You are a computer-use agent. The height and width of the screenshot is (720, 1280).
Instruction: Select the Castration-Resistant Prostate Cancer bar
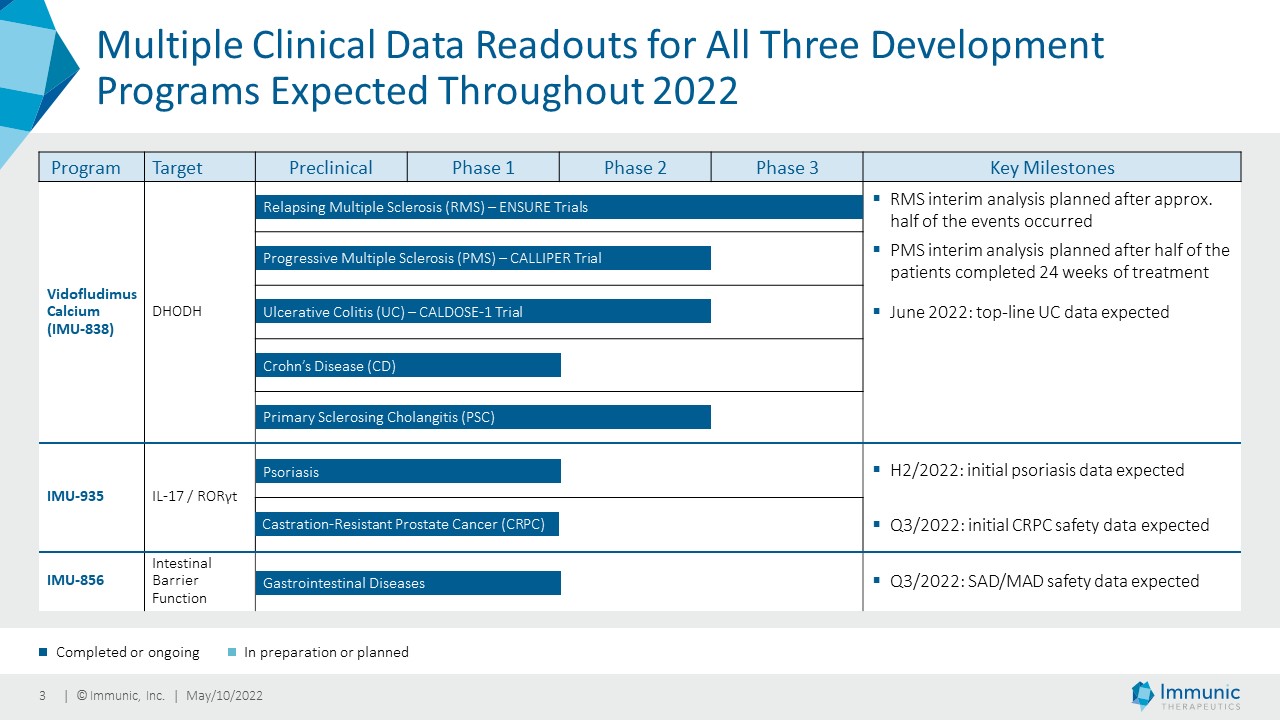[x=408, y=524]
